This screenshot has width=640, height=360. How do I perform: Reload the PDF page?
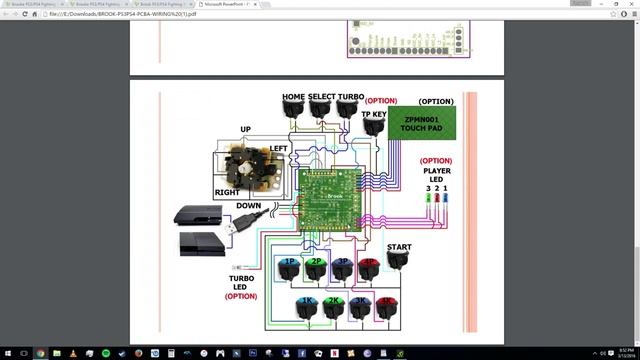click(25, 14)
